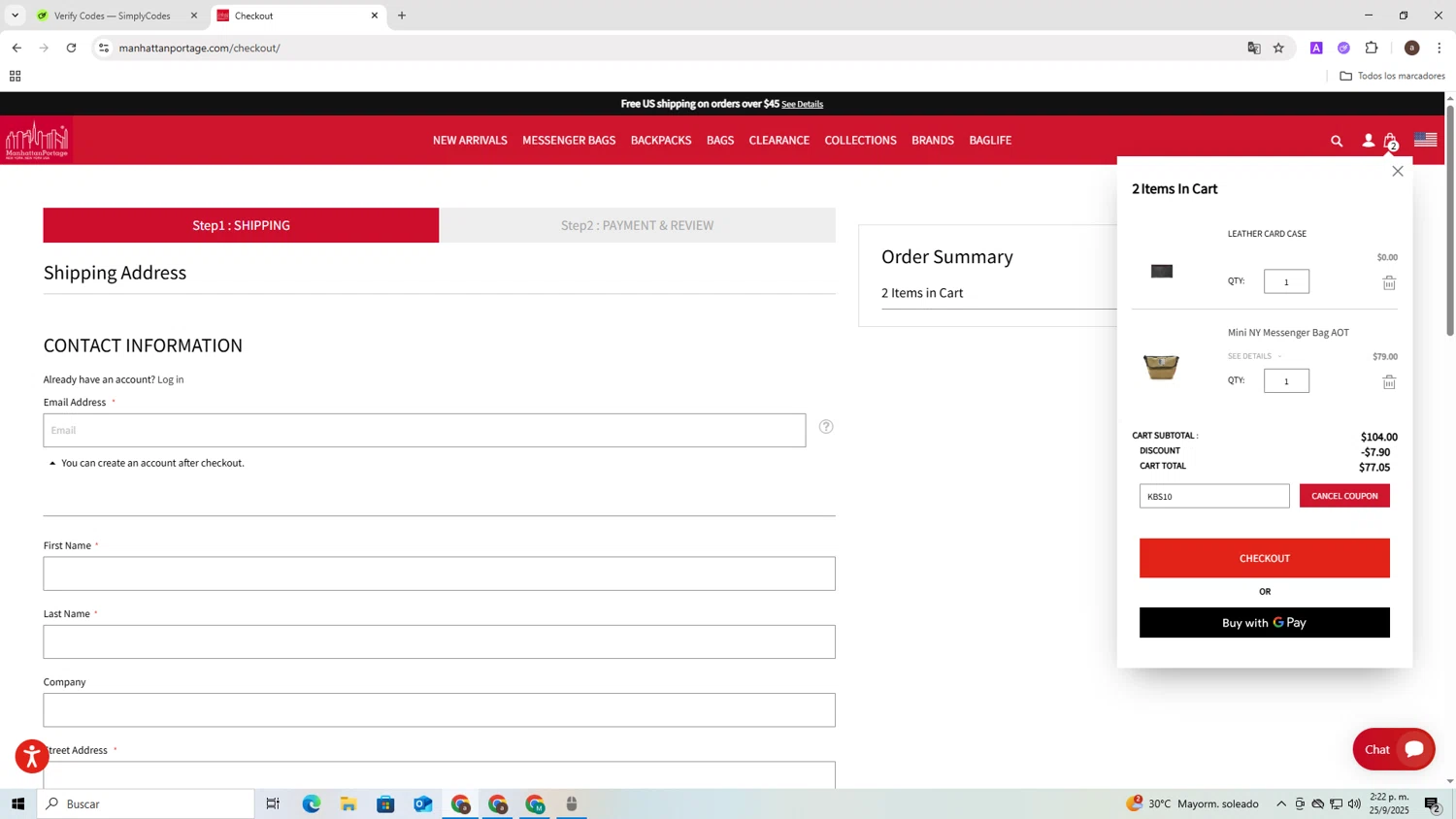Open the accessibility widget icon
Image resolution: width=1456 pixels, height=819 pixels.
coord(31,756)
